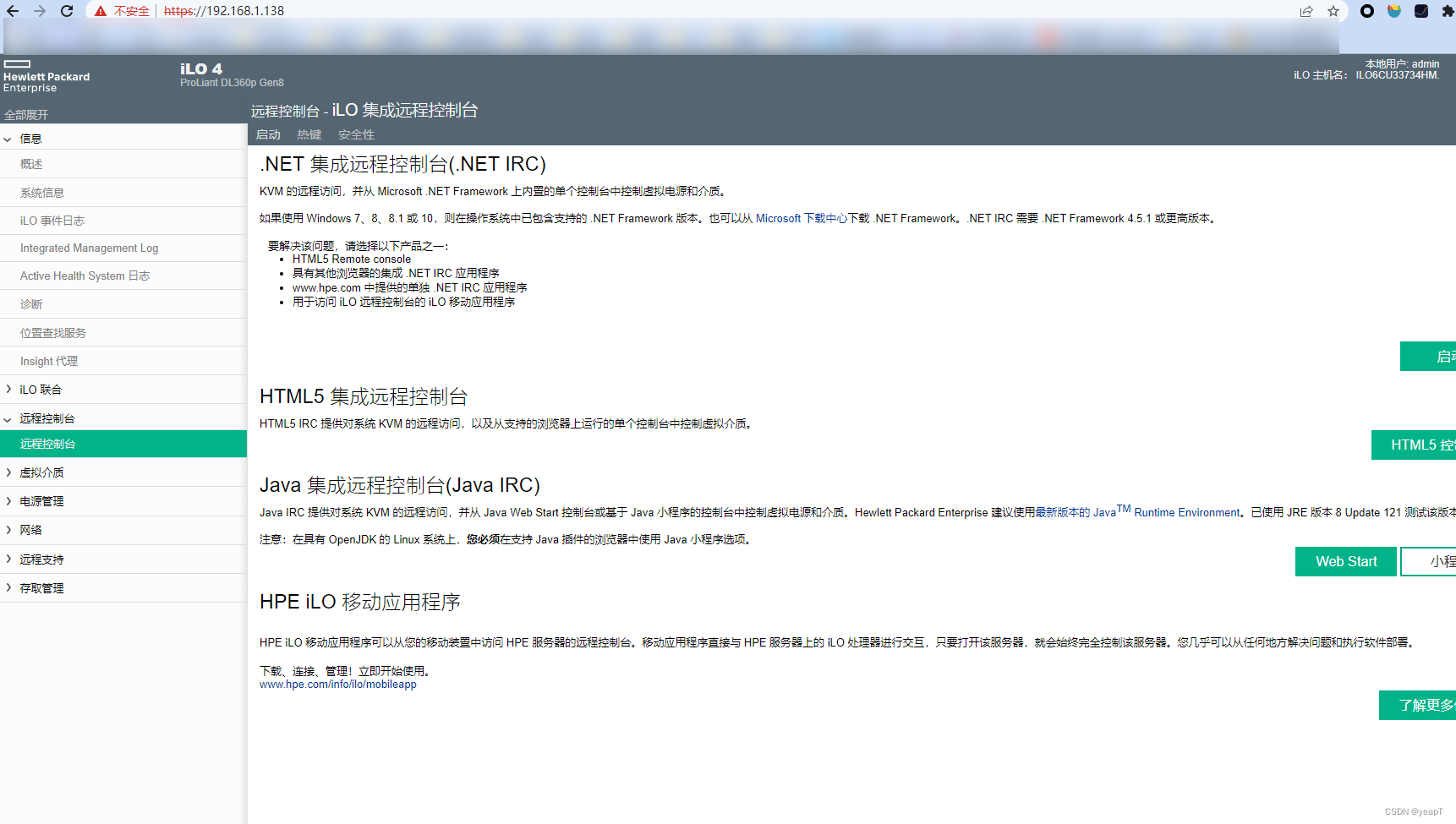1456x824 pixels.
Task: Click the share page icon in address bar
Action: 1306,11
